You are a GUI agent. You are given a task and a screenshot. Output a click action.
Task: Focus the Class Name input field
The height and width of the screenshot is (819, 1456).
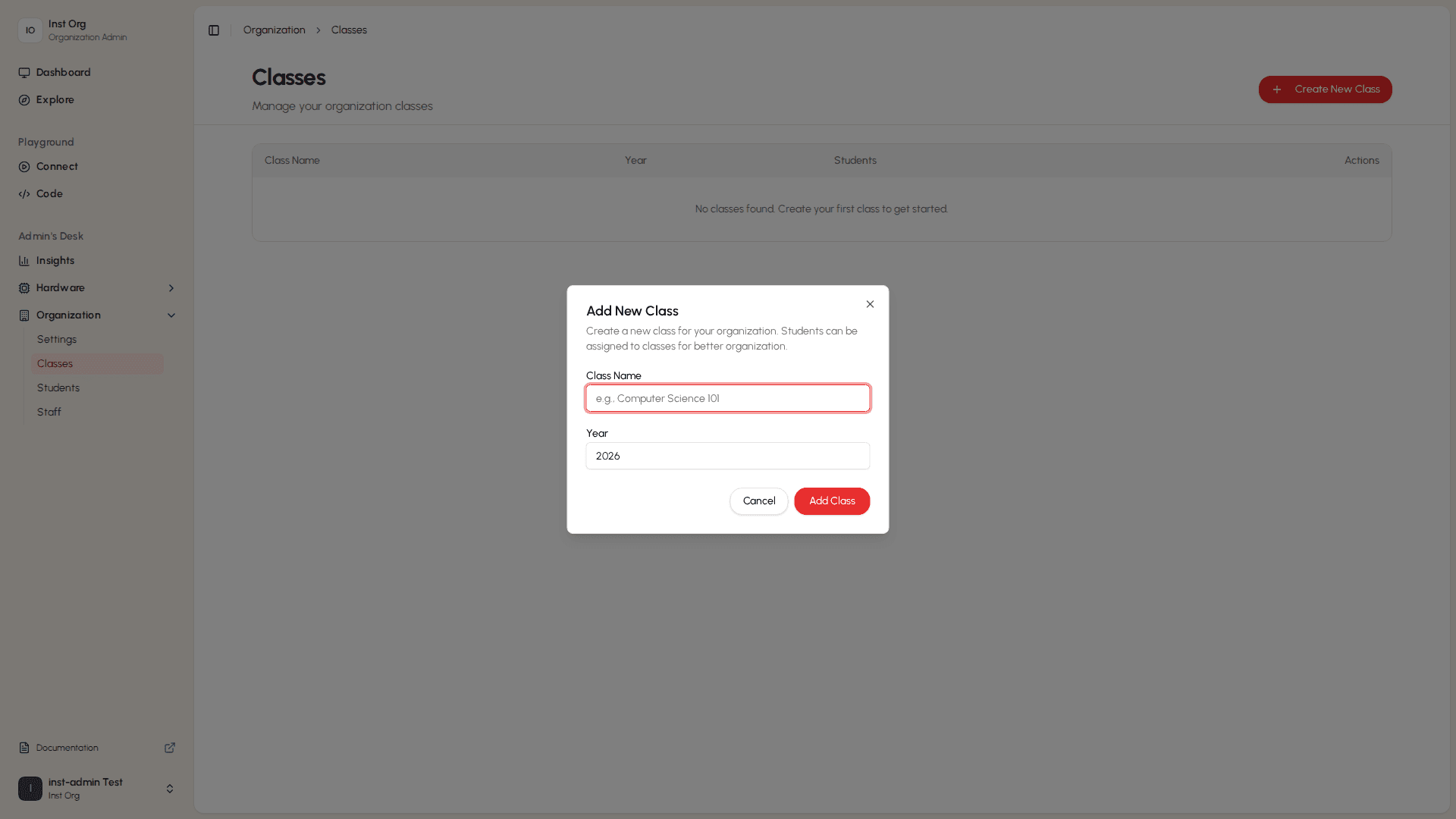(727, 398)
